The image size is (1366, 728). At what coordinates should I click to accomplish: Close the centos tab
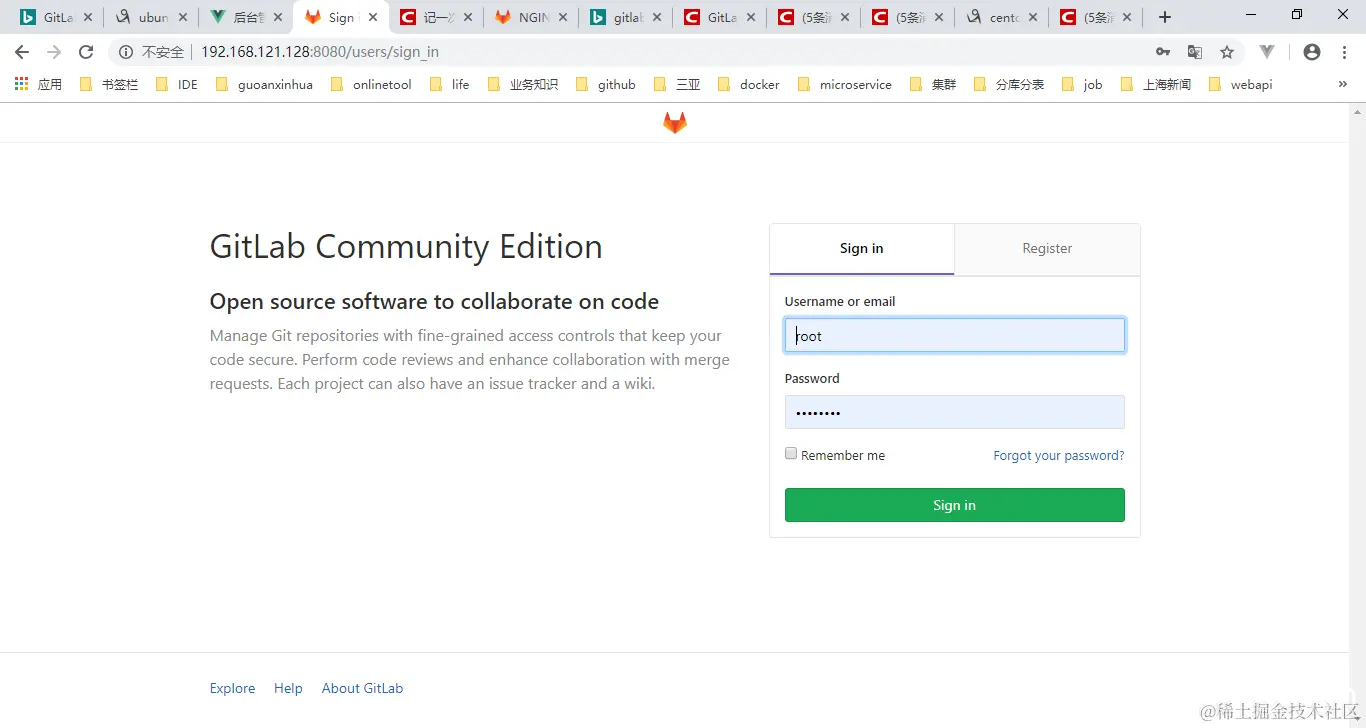(1034, 17)
